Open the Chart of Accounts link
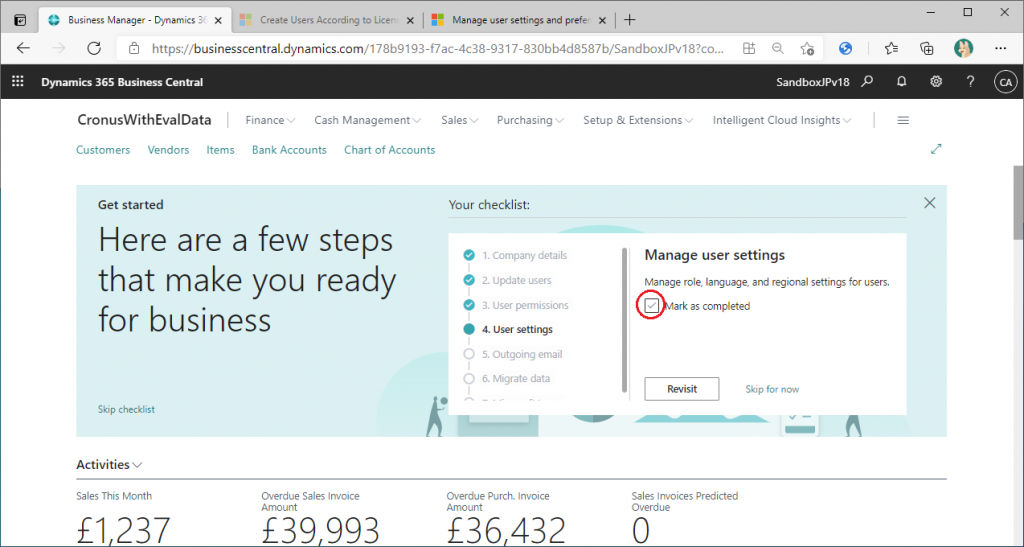The width and height of the screenshot is (1024, 547). point(389,149)
